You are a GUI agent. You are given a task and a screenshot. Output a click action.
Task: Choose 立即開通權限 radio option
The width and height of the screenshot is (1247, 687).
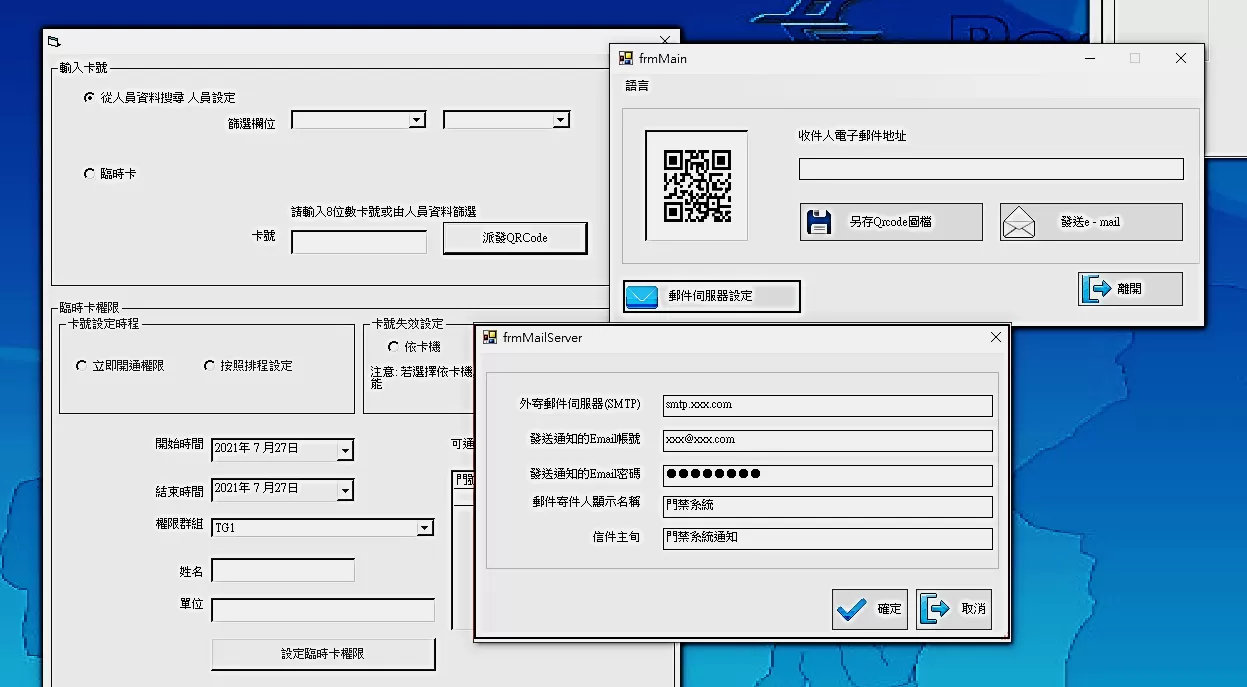click(81, 366)
